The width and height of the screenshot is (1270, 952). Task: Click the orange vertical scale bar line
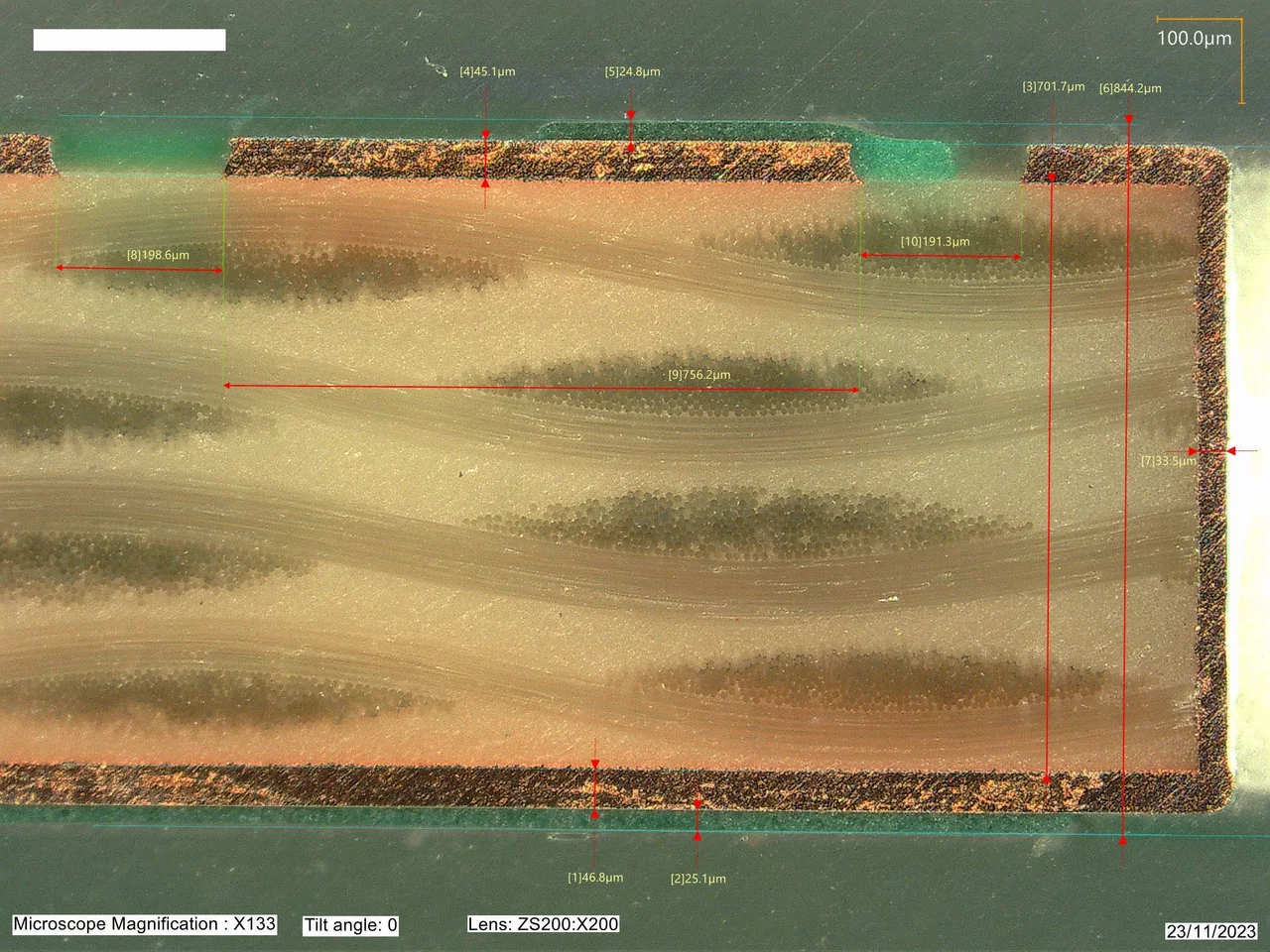1241,61
